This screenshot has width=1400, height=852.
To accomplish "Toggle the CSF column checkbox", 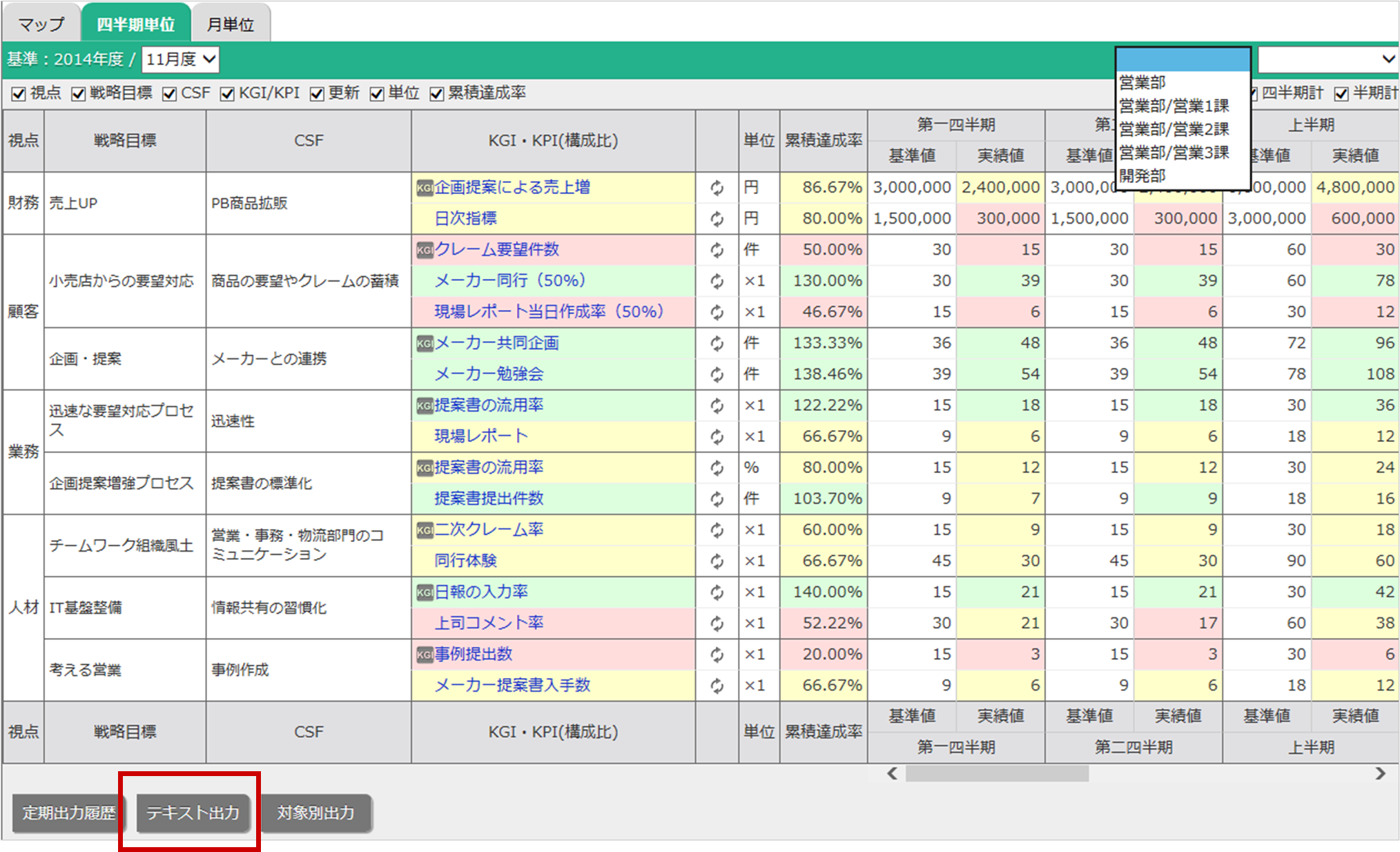I will pyautogui.click(x=169, y=93).
